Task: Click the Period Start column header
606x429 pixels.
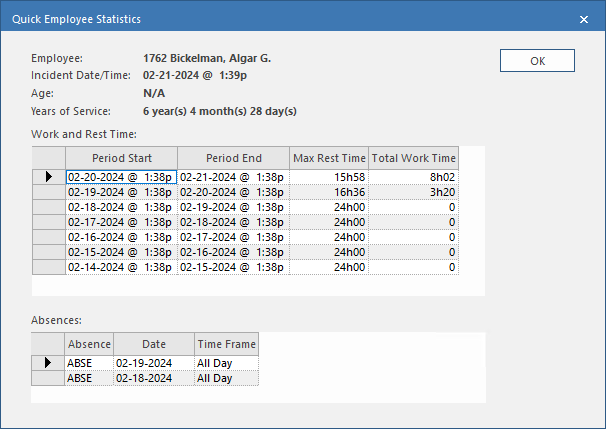Action: [121, 158]
